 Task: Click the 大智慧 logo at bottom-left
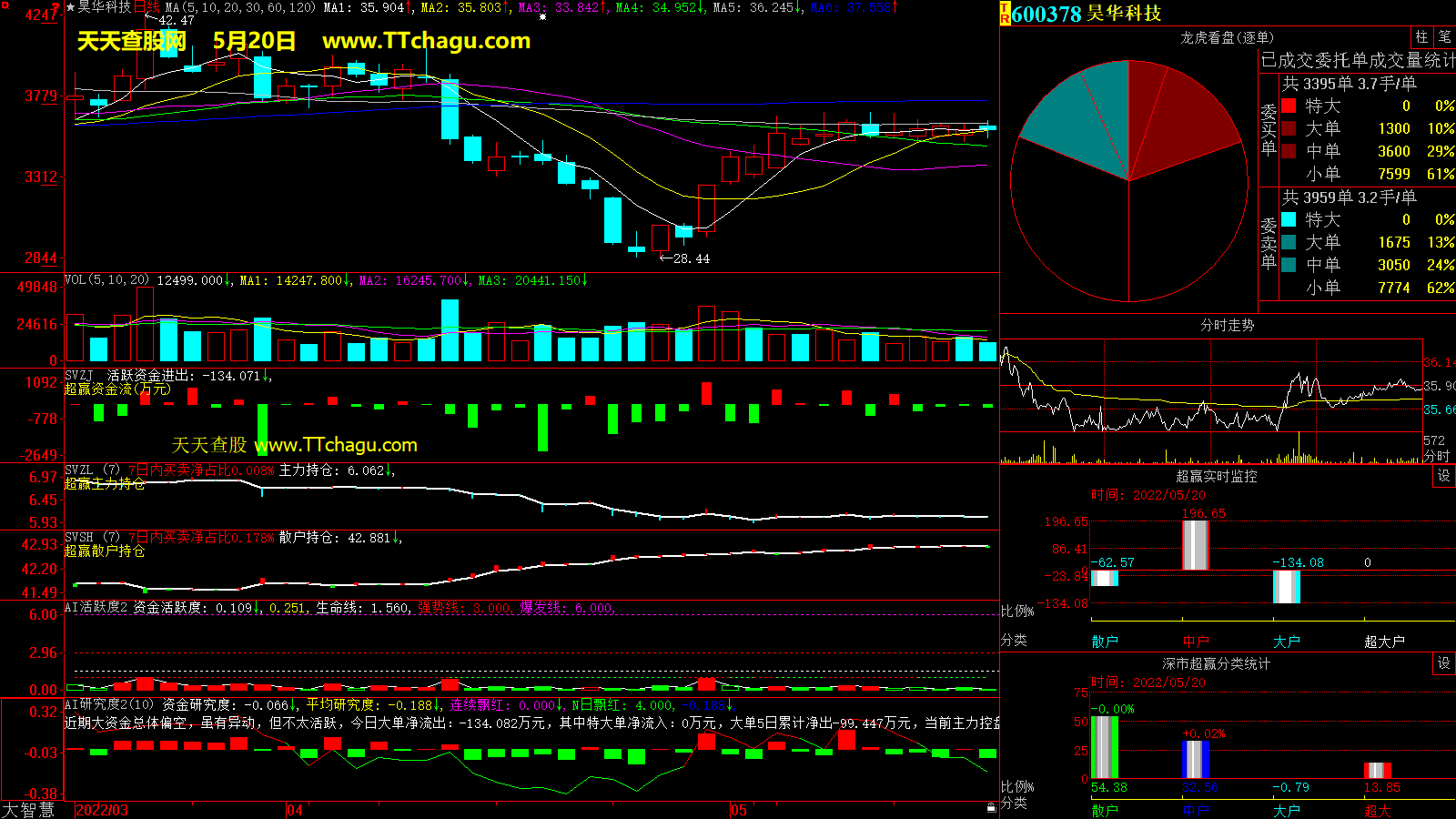click(x=28, y=809)
